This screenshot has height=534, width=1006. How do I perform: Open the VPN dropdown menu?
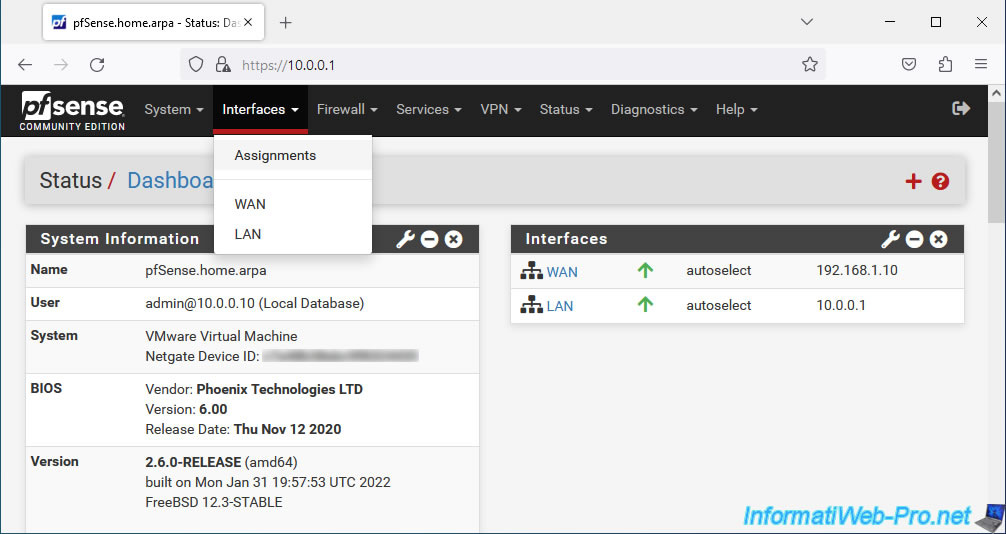point(500,110)
